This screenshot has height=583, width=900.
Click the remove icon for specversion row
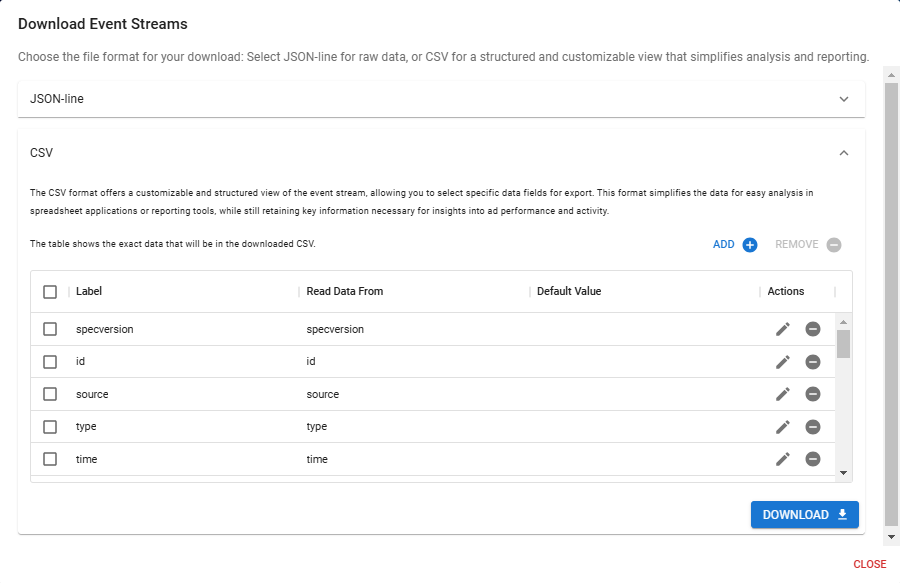(x=813, y=329)
